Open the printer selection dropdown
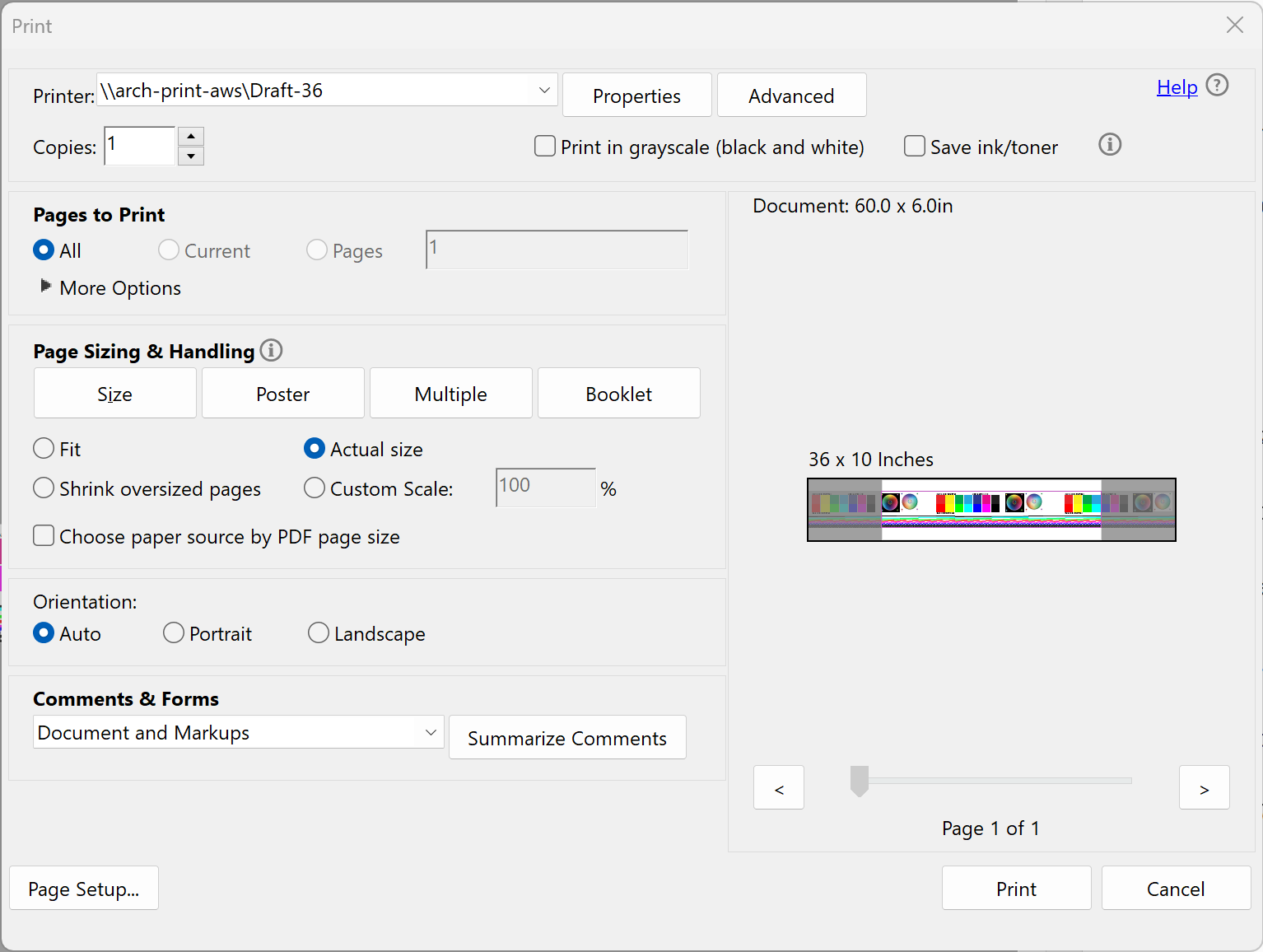 coord(543,90)
